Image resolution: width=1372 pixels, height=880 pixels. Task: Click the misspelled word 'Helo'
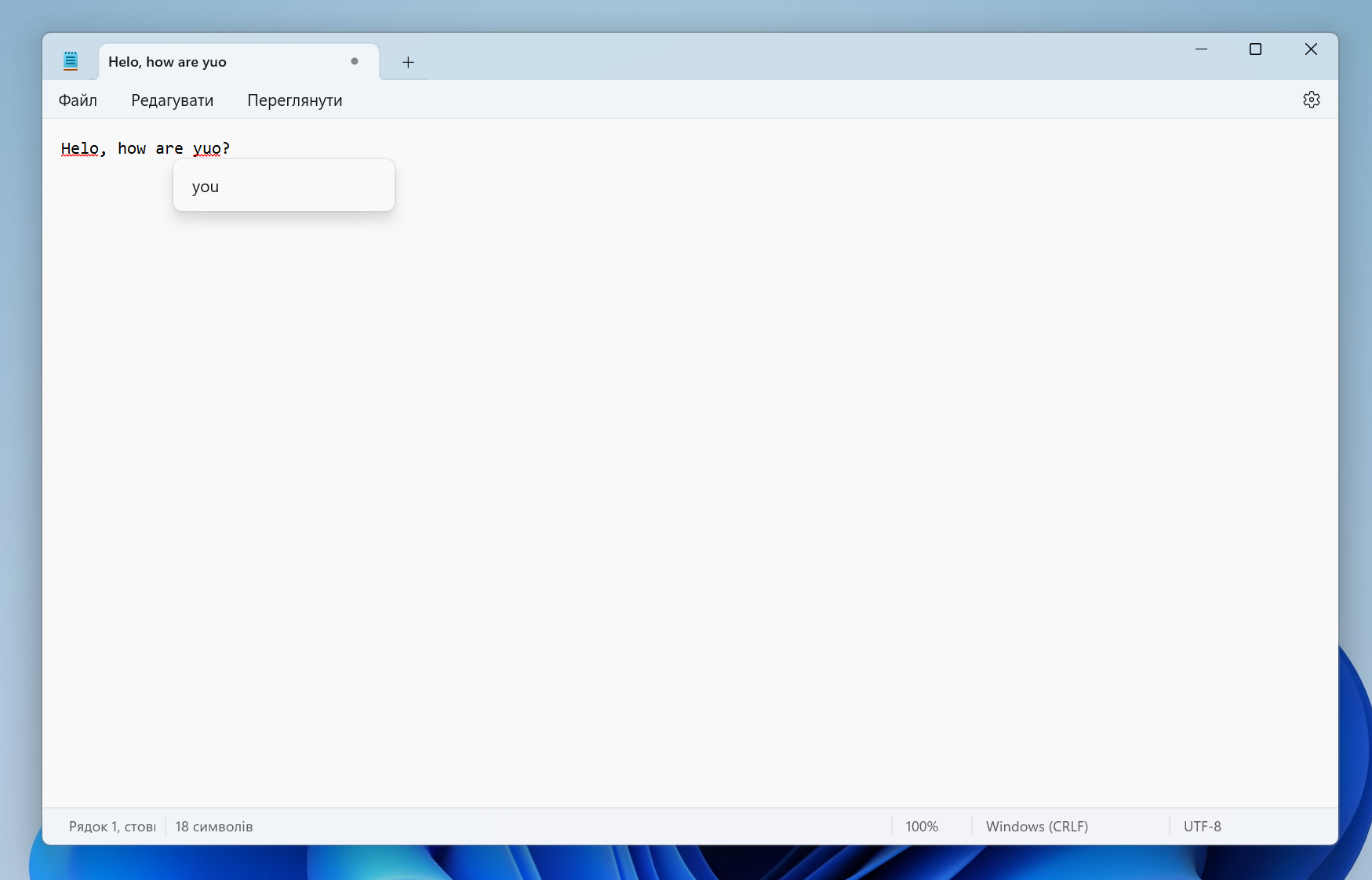click(80, 148)
